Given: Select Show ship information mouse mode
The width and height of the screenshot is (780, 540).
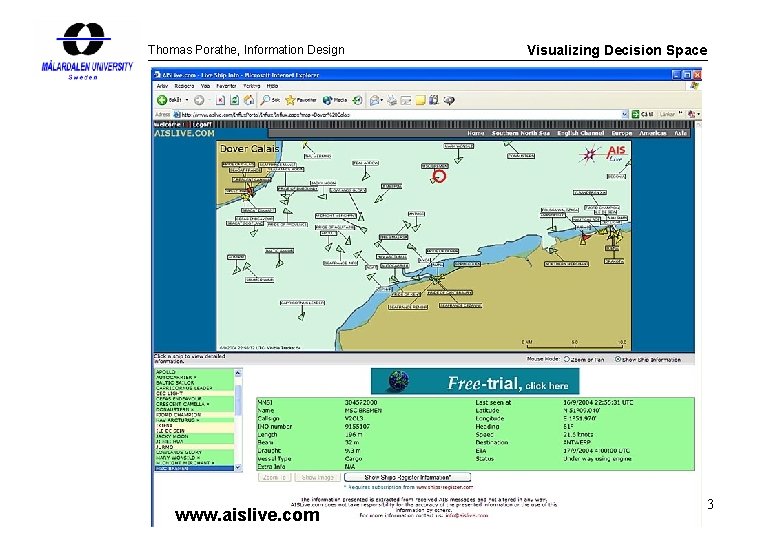Looking at the screenshot, I should [x=618, y=359].
